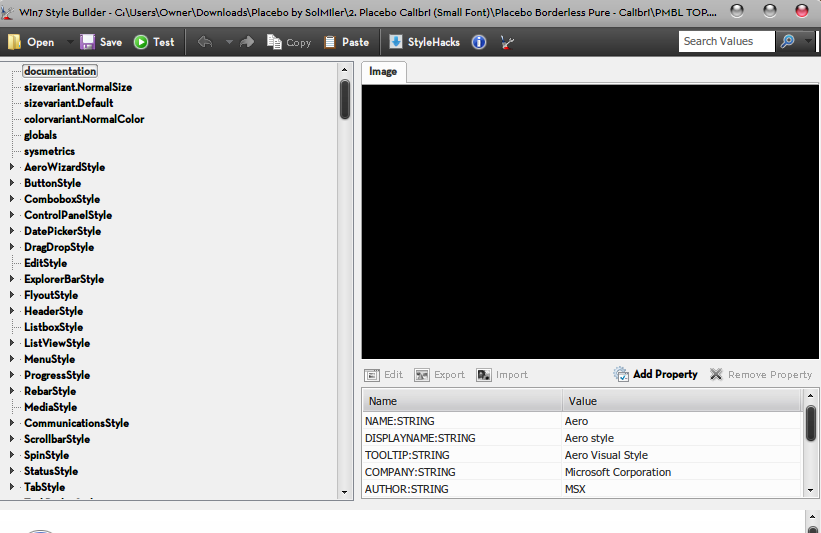Click the tree panel scrollbar thumb
Screen dimensions: 821x533
coord(345,99)
